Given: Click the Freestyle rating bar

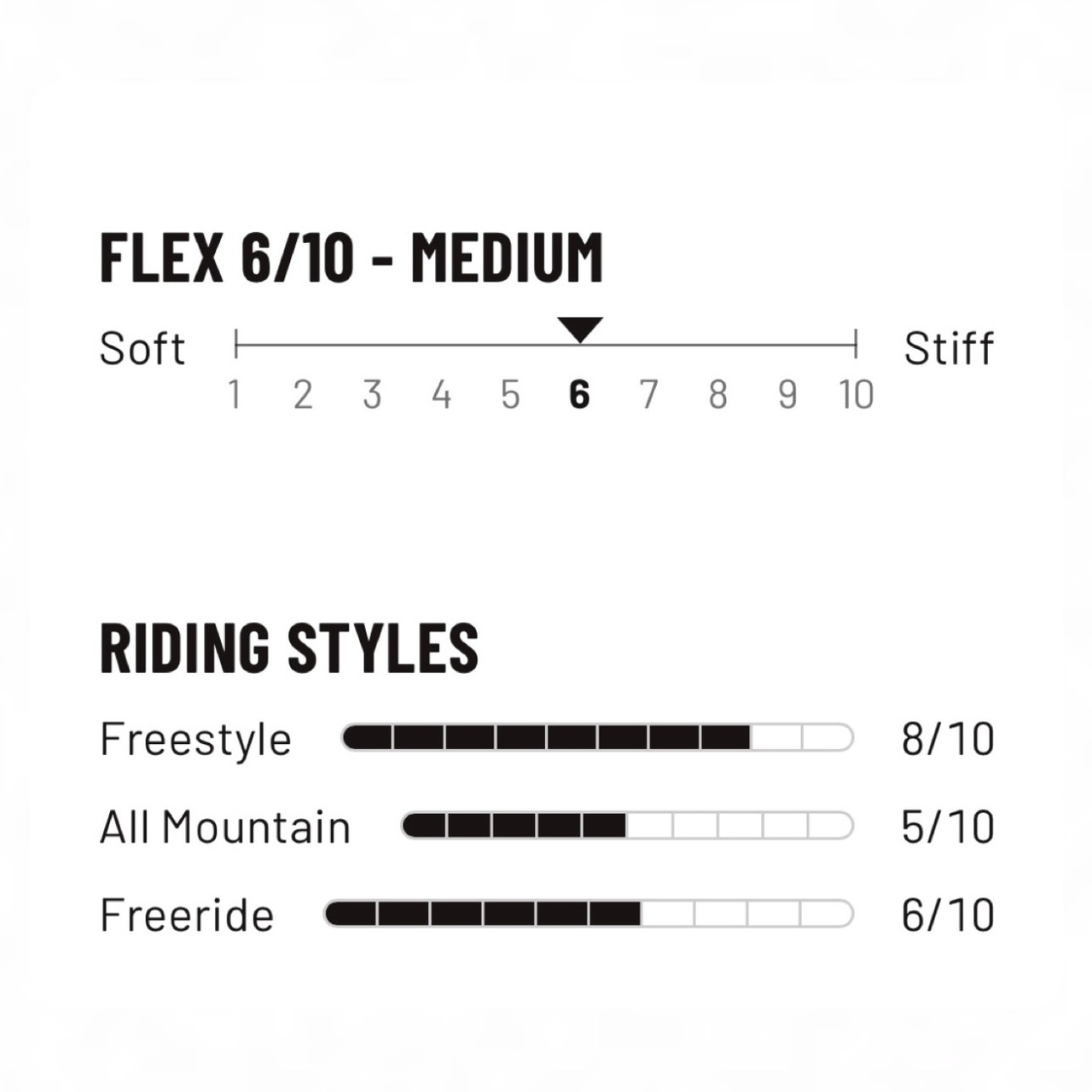Looking at the screenshot, I should click(x=597, y=737).
